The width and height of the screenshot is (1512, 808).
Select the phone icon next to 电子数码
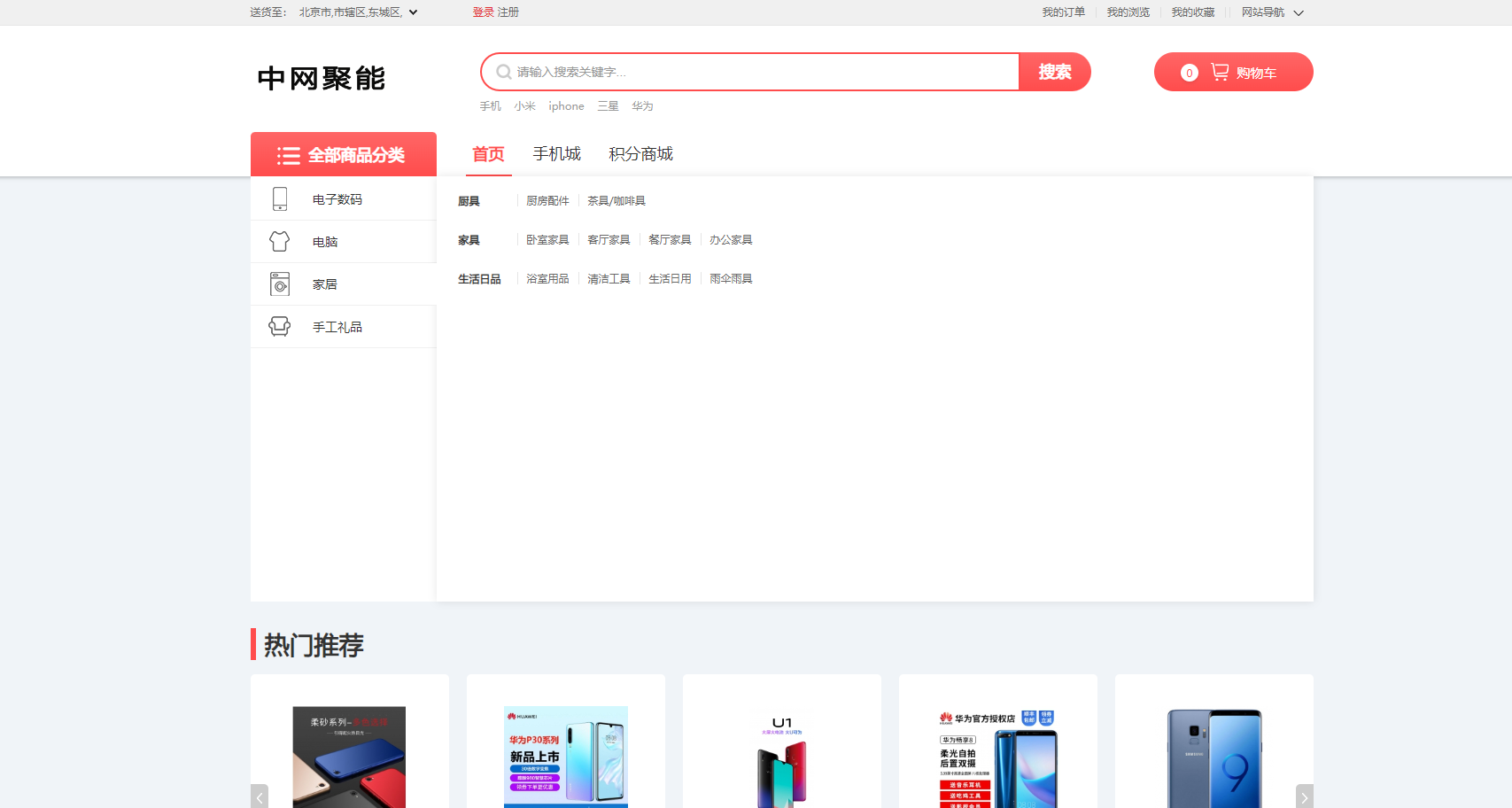point(280,198)
